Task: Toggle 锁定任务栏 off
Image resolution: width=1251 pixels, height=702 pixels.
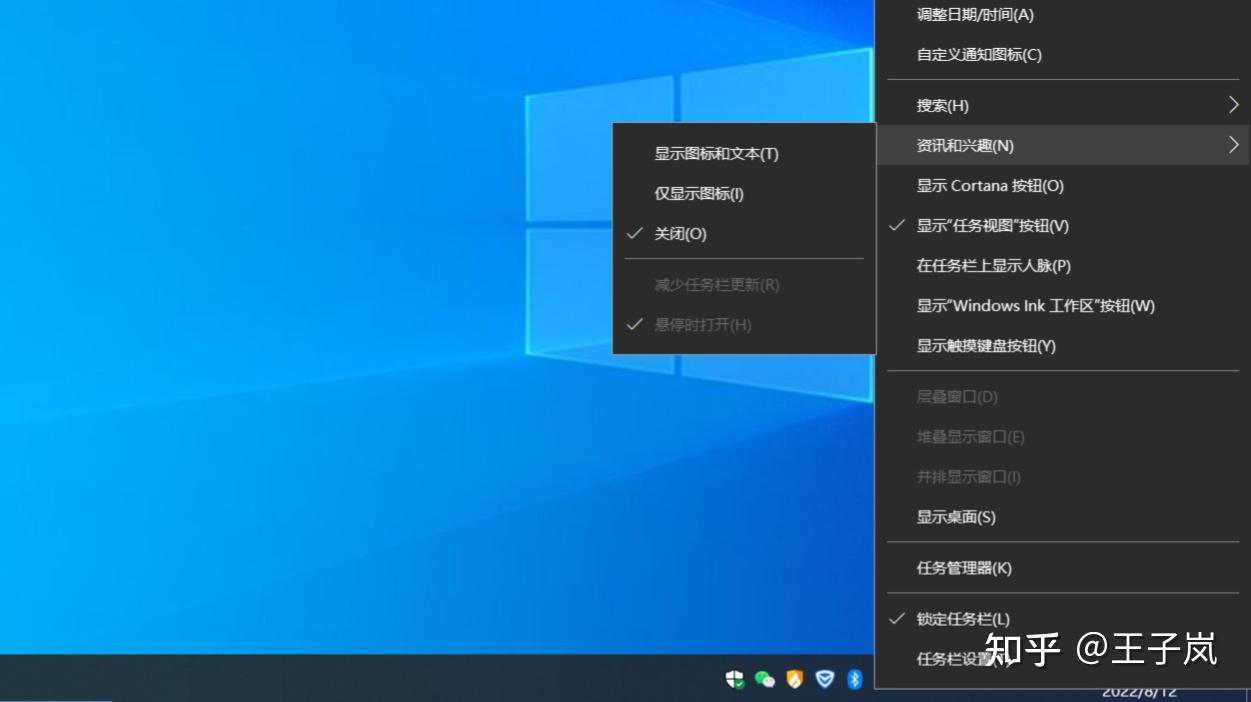Action: (963, 619)
